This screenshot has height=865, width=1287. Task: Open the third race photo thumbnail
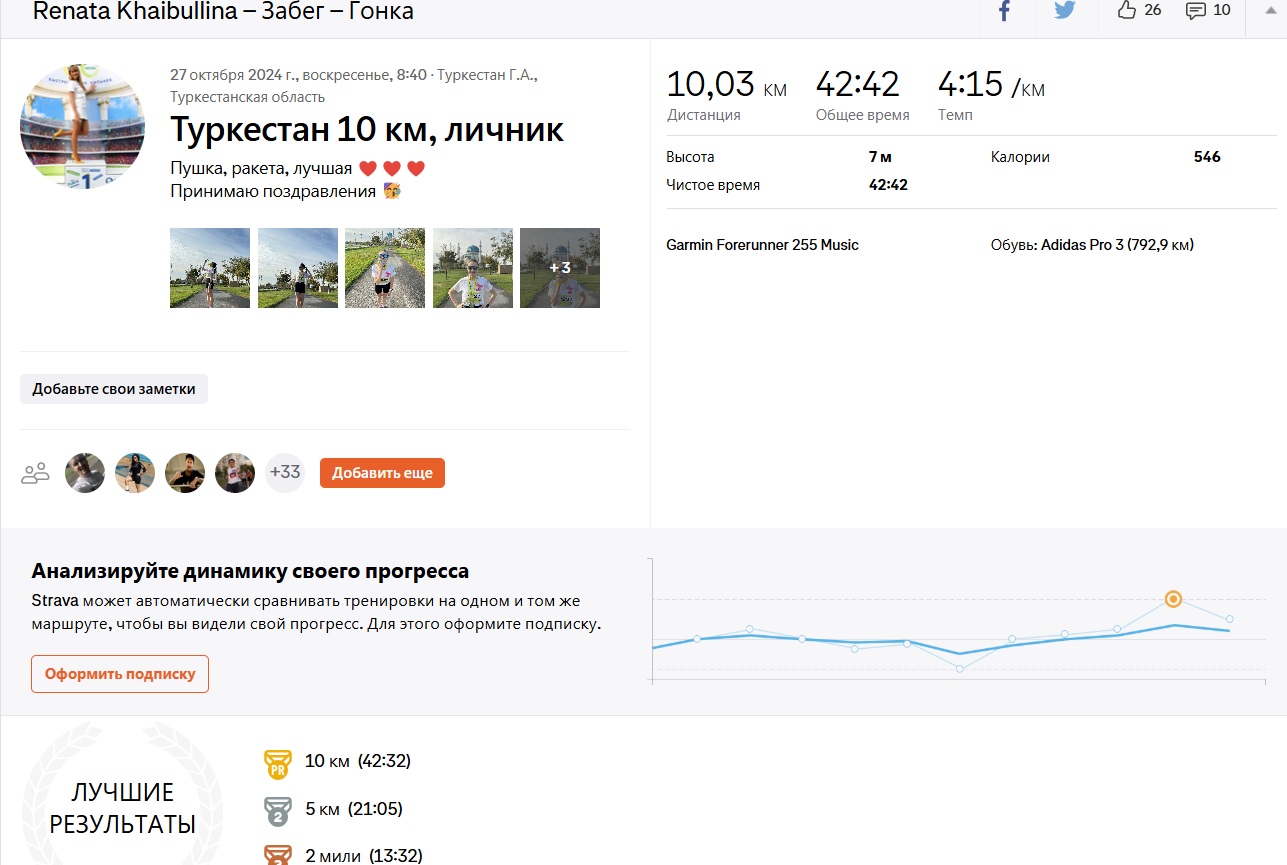click(385, 268)
